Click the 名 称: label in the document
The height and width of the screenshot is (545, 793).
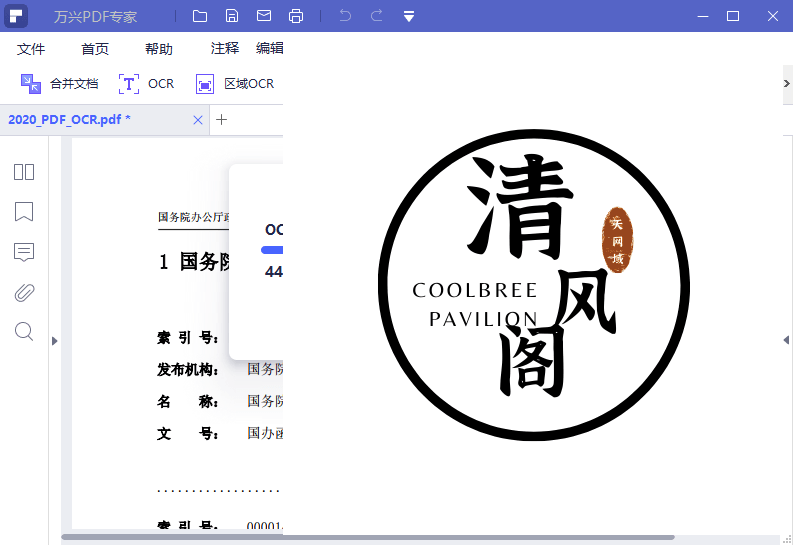tap(188, 401)
